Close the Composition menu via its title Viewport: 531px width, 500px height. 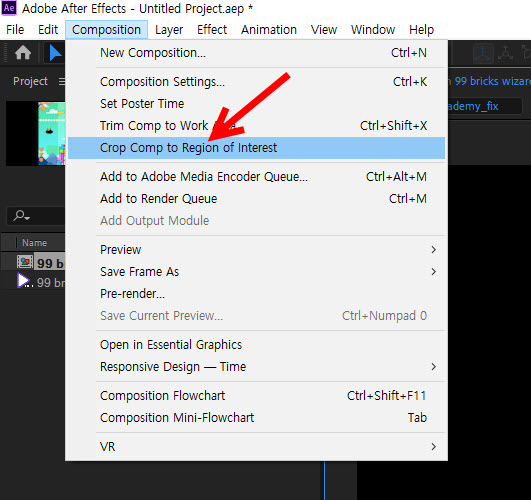pyautogui.click(x=106, y=30)
